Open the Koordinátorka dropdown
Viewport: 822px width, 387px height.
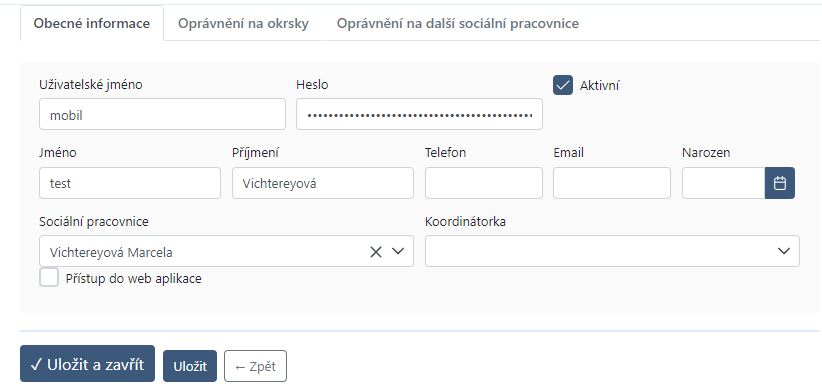[x=612, y=251]
